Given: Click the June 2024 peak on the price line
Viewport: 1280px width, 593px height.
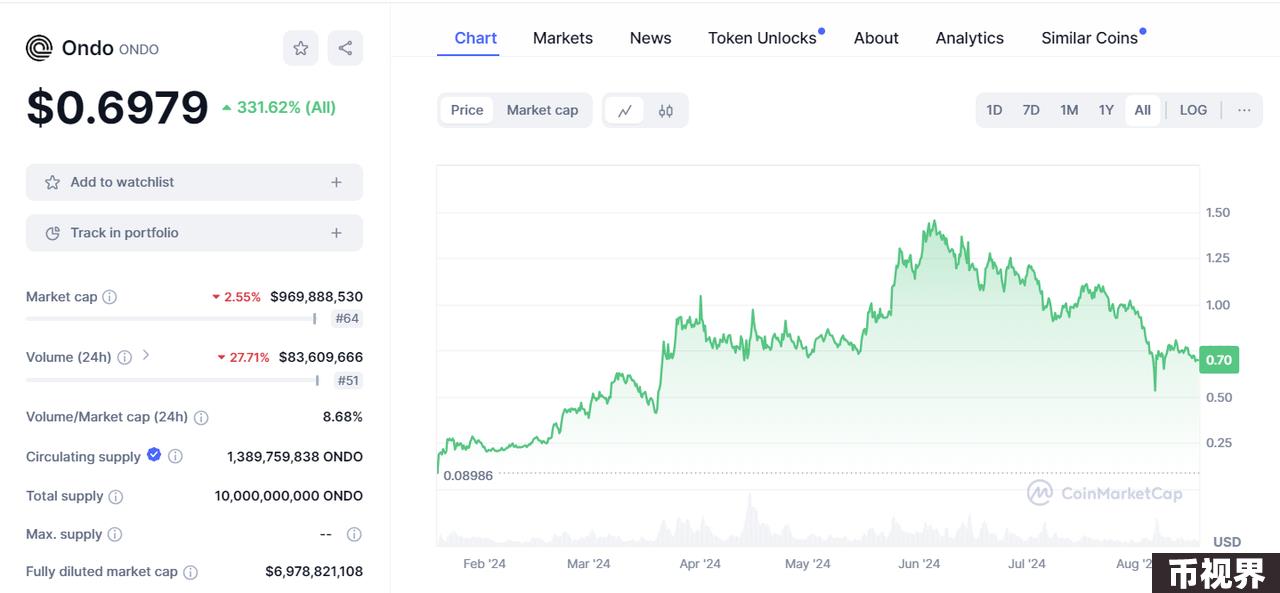Looking at the screenshot, I should click(932, 223).
